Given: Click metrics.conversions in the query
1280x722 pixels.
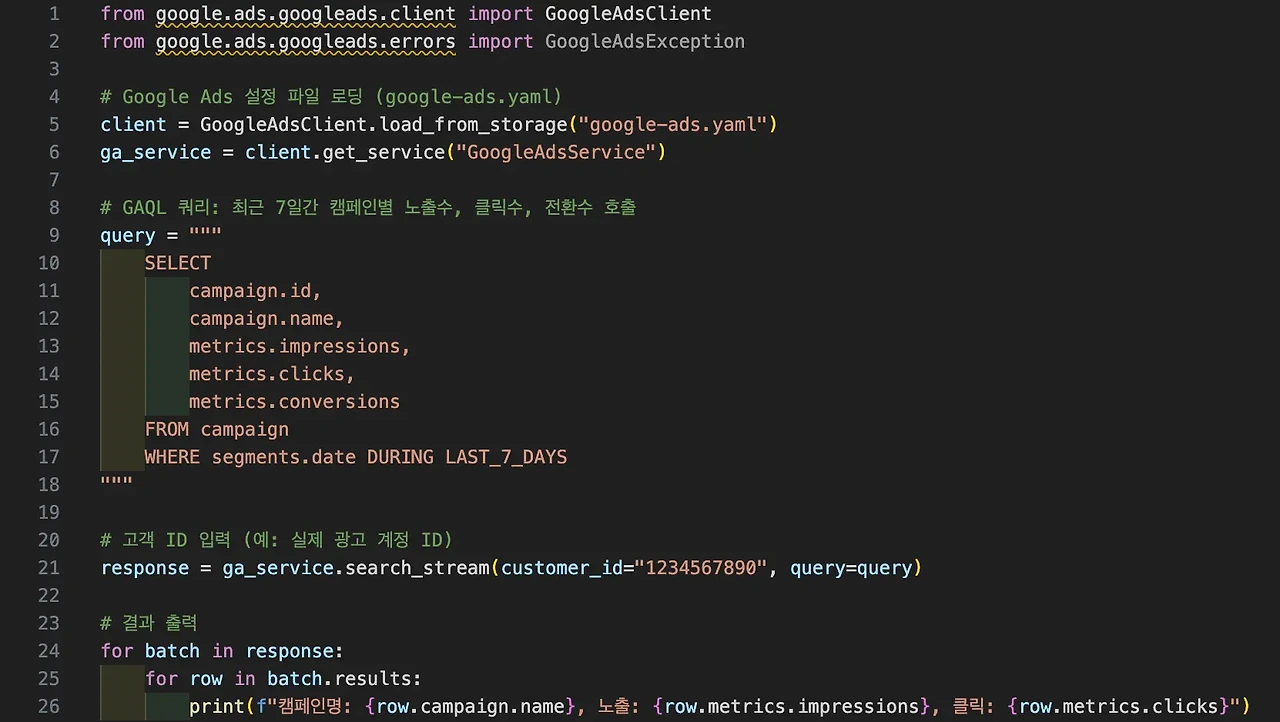Looking at the screenshot, I should pyautogui.click(x=295, y=402).
